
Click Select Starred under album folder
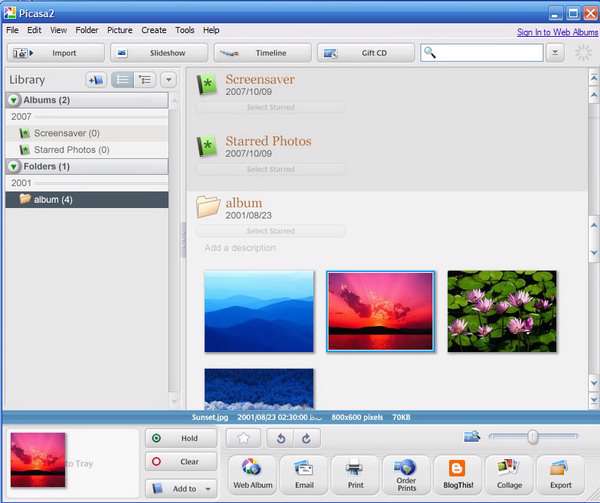[271, 231]
